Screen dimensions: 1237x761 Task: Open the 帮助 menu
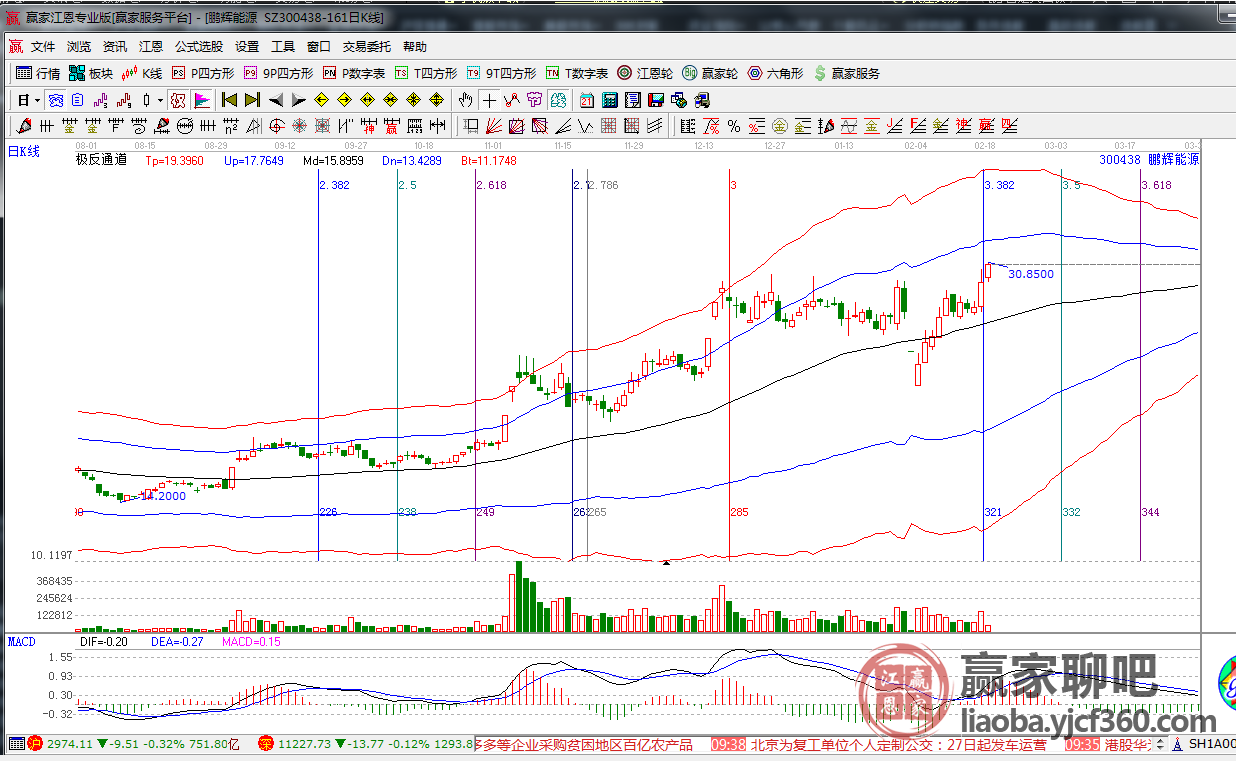415,47
